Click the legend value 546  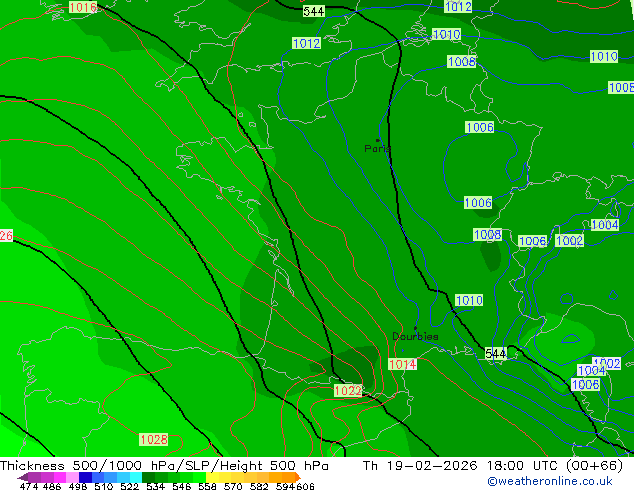click(182, 486)
